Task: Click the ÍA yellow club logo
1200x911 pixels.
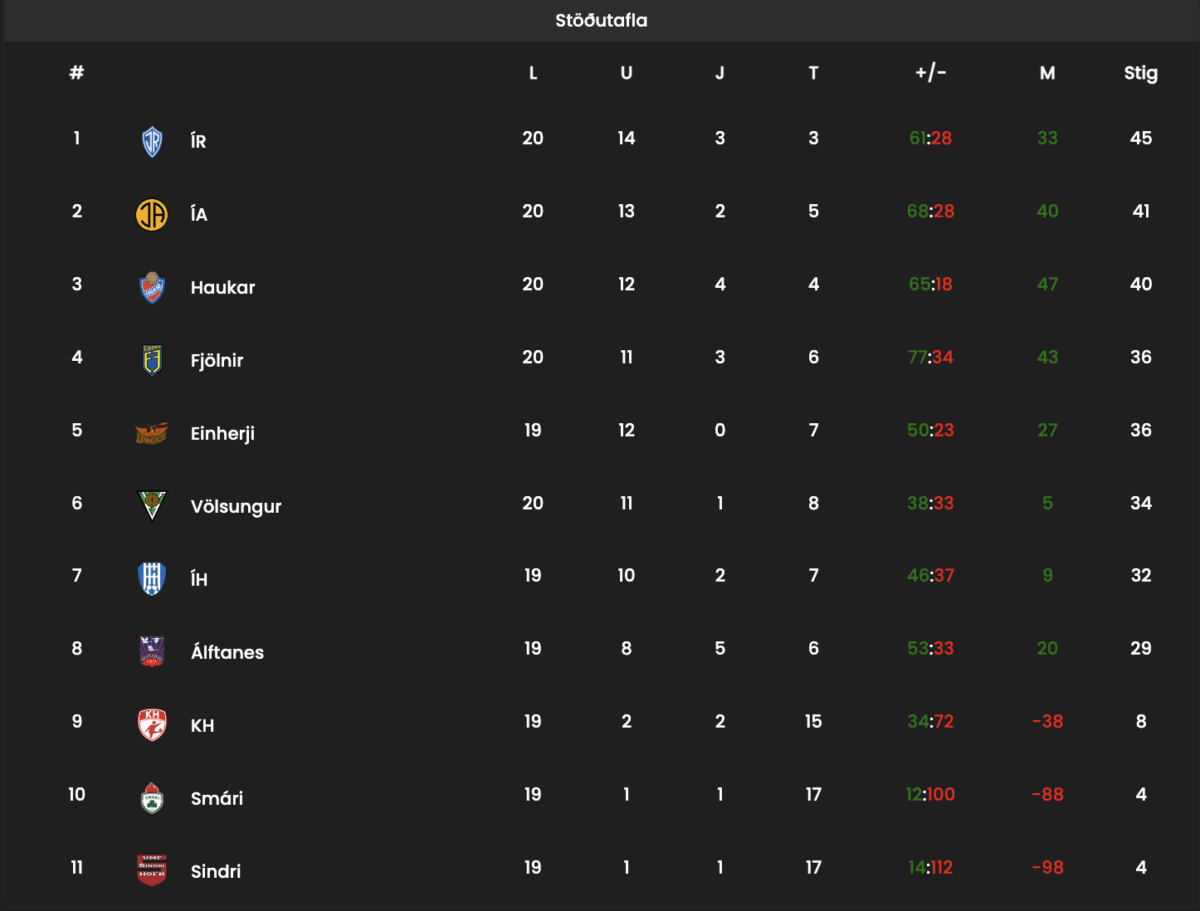Action: (152, 214)
